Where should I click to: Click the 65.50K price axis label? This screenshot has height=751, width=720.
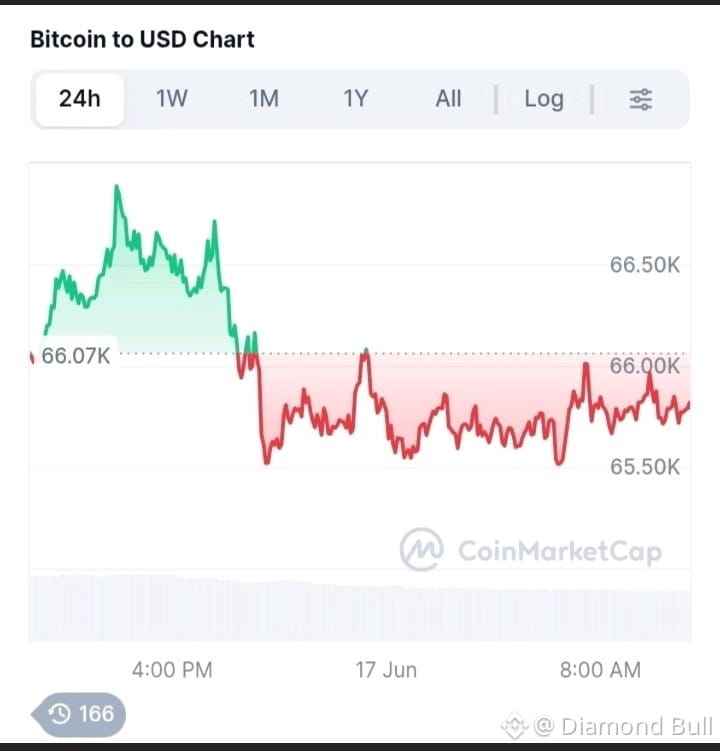point(645,467)
